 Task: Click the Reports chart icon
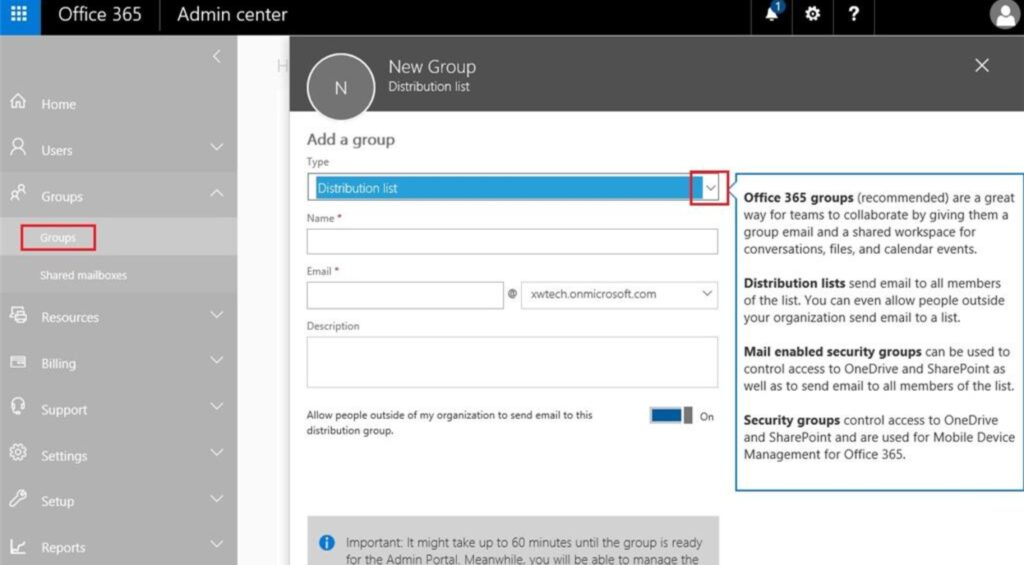point(18,547)
